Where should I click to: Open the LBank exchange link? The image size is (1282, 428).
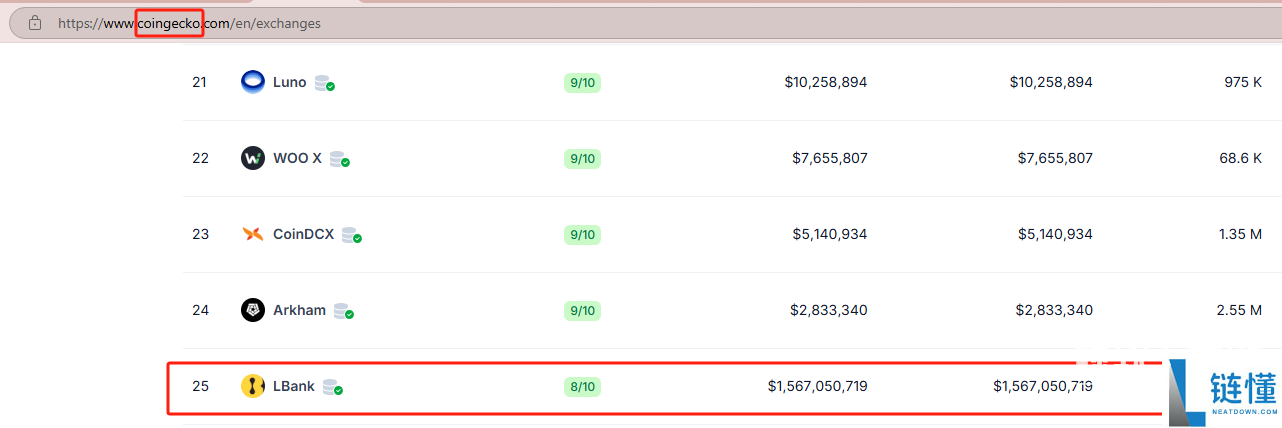coord(294,386)
